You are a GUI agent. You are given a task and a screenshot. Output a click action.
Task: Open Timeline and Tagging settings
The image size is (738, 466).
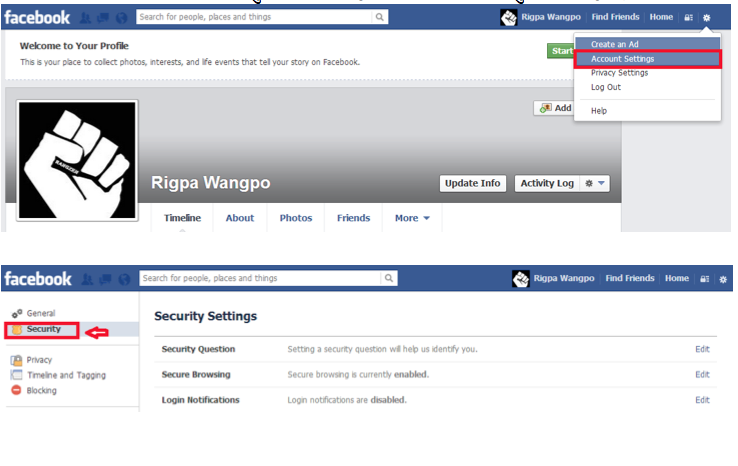coord(66,375)
